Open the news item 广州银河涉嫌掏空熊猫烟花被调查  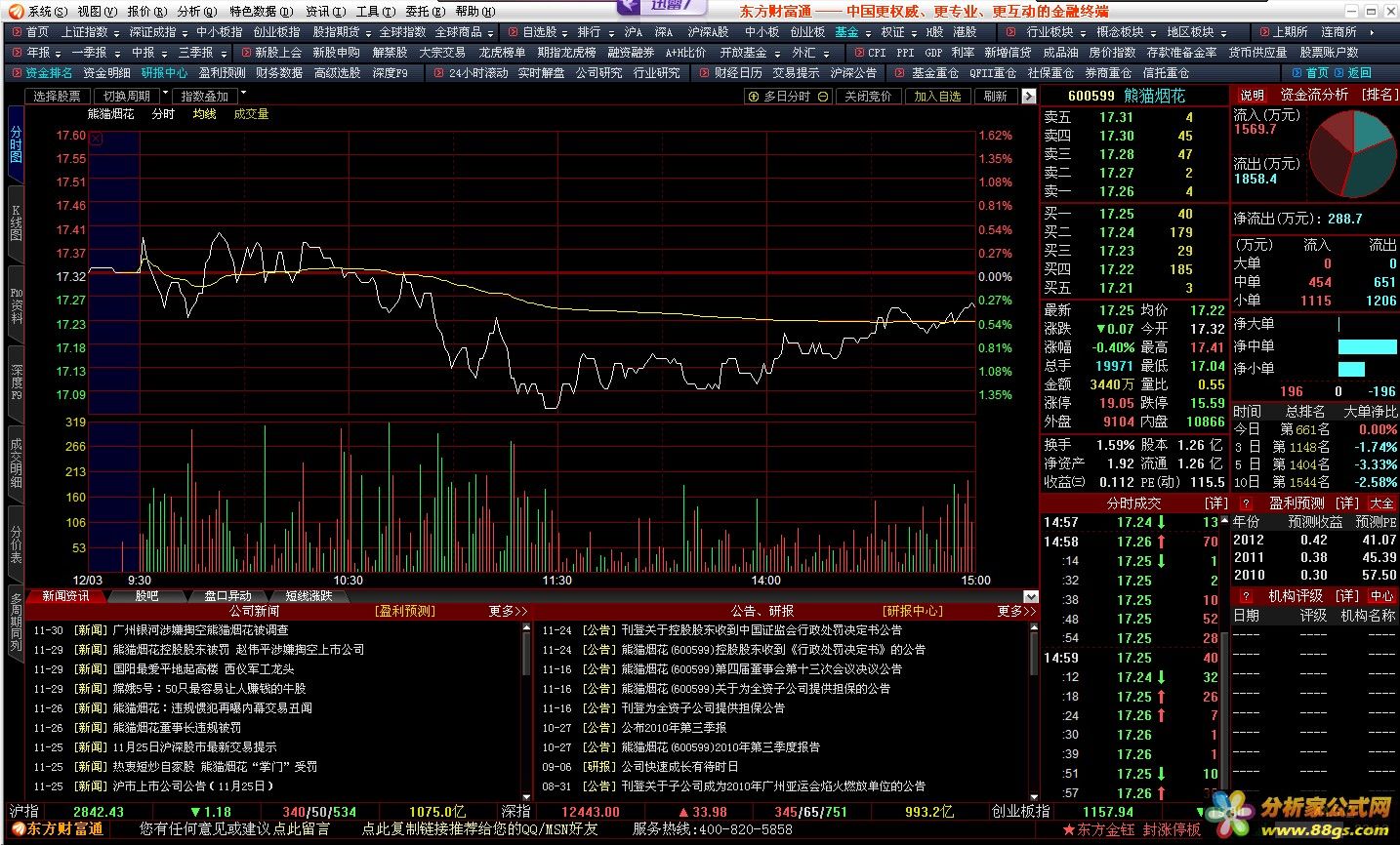[x=201, y=630]
